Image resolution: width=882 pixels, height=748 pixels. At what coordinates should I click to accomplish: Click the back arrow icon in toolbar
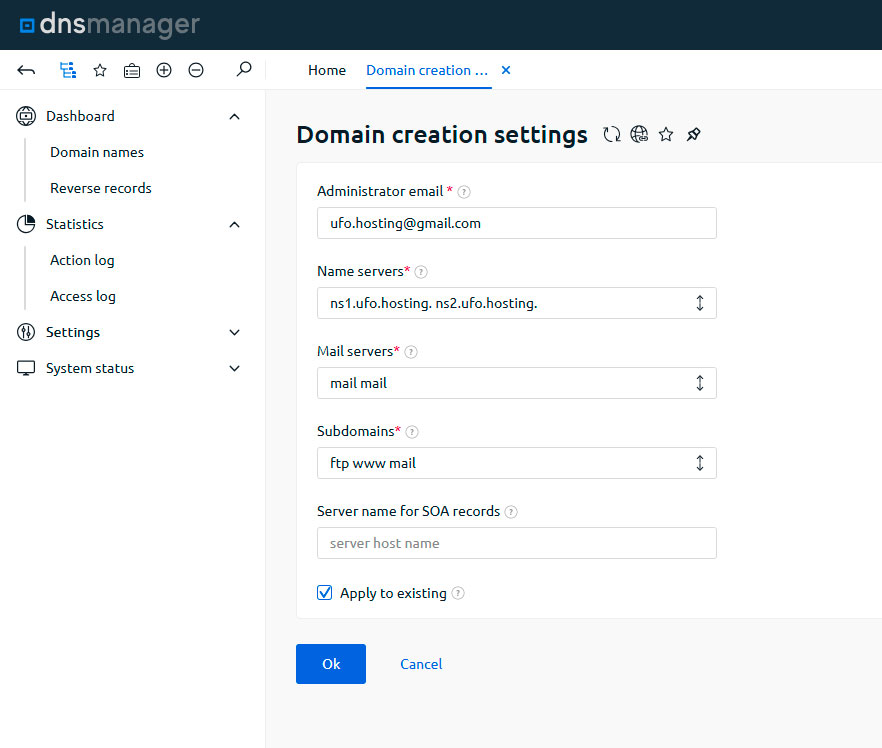(x=27, y=70)
